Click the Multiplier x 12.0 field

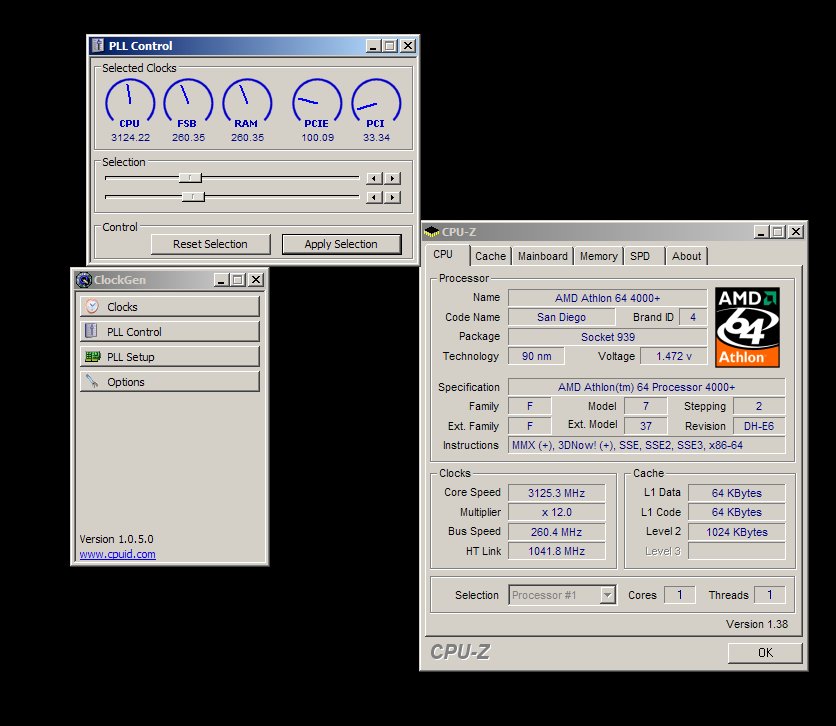click(x=557, y=512)
